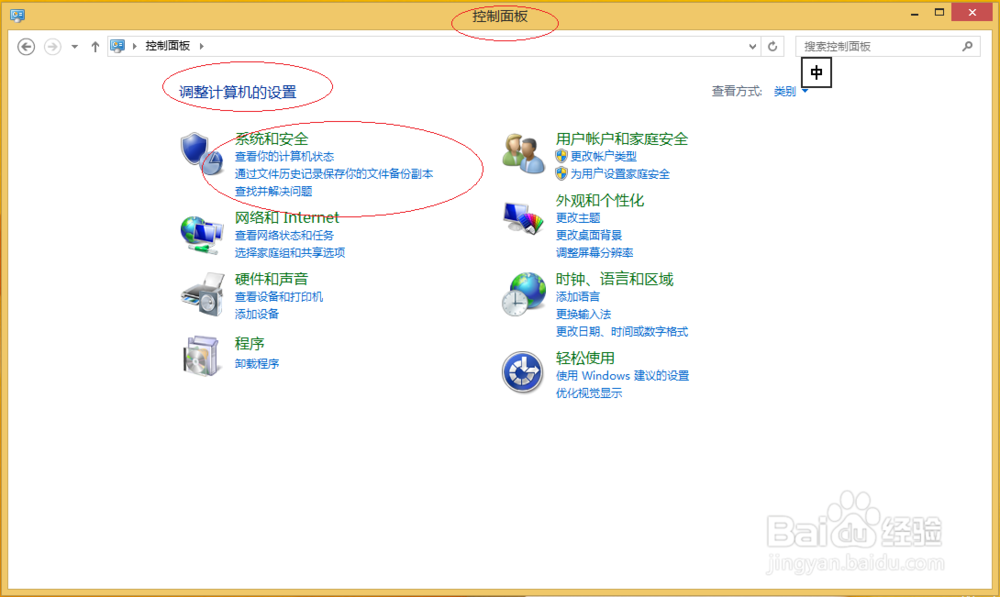Navigate up using the up arrow
This screenshot has height=597, width=1000.
pyautogui.click(x=95, y=45)
